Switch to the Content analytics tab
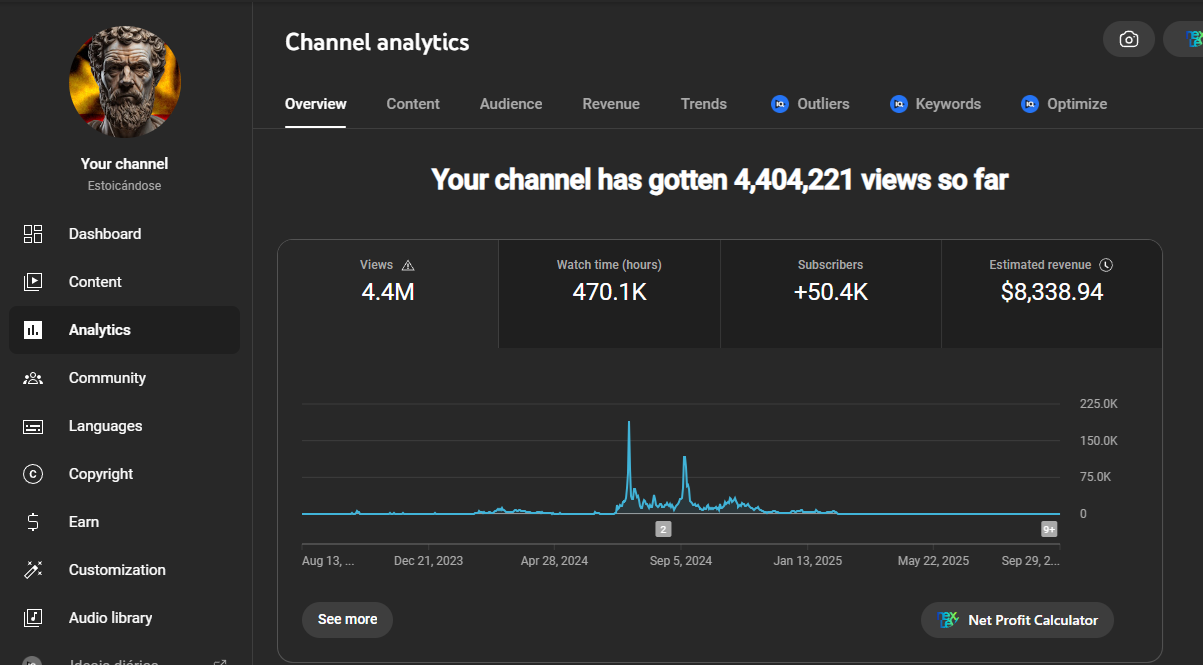Image resolution: width=1203 pixels, height=665 pixels. (413, 104)
